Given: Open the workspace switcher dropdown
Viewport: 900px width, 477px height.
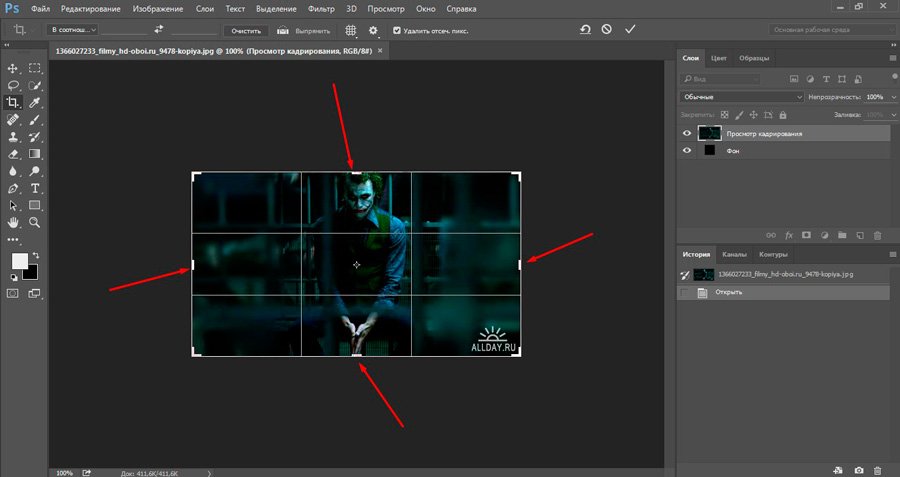Looking at the screenshot, I should coord(832,30).
